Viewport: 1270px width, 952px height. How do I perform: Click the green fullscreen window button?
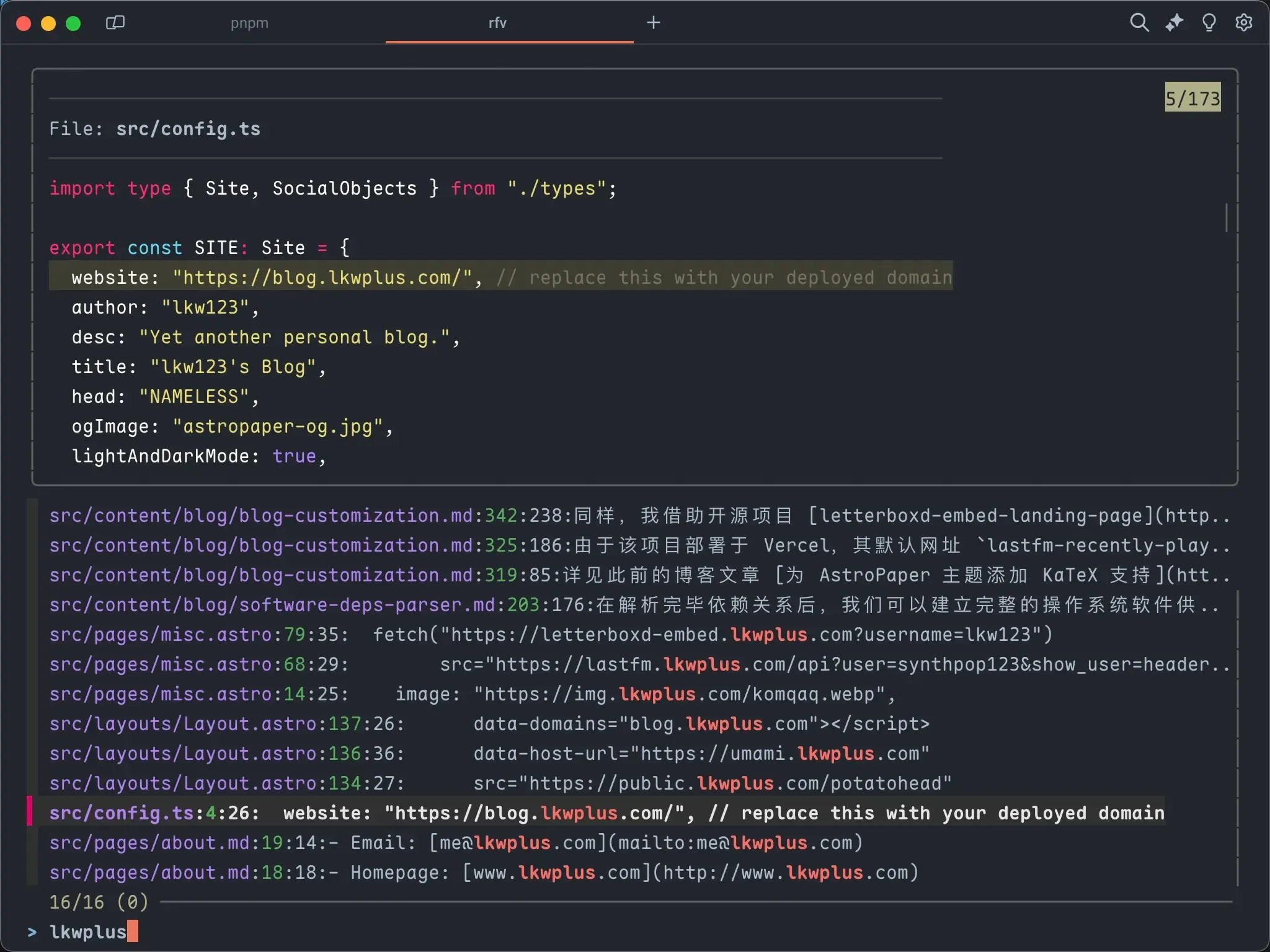73,24
